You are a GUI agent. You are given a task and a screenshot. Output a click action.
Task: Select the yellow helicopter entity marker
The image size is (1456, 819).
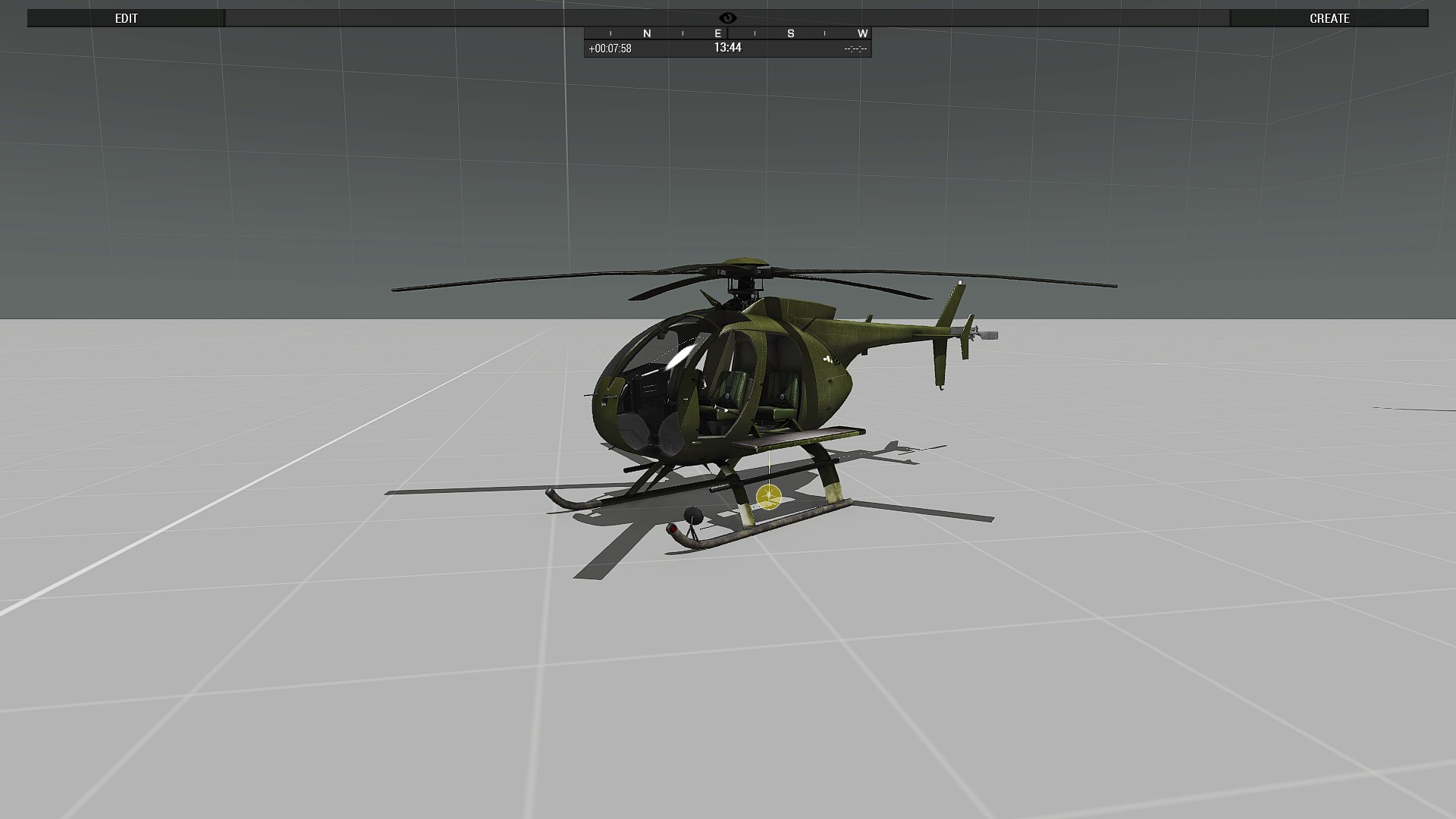[x=769, y=497]
